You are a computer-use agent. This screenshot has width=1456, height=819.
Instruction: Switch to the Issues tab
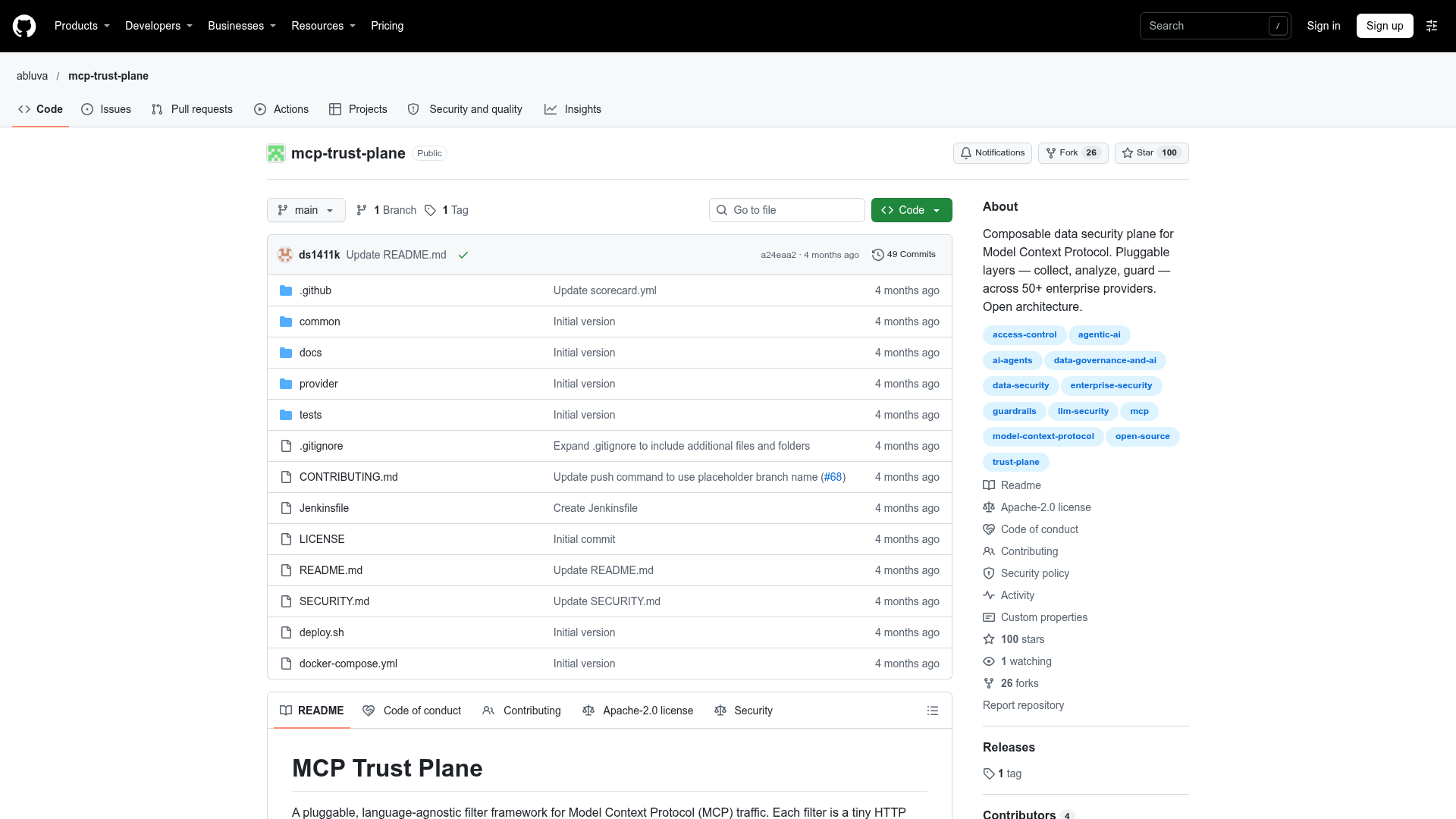[106, 109]
